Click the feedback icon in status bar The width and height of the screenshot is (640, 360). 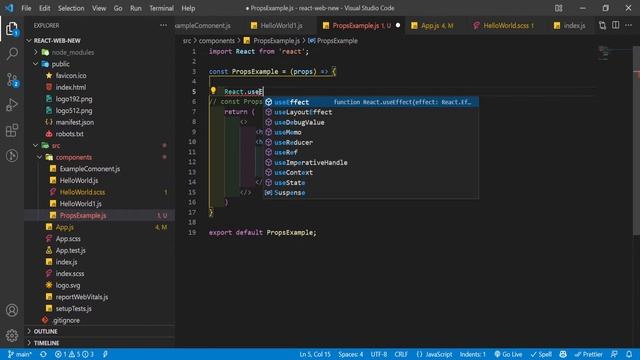(x=614, y=354)
